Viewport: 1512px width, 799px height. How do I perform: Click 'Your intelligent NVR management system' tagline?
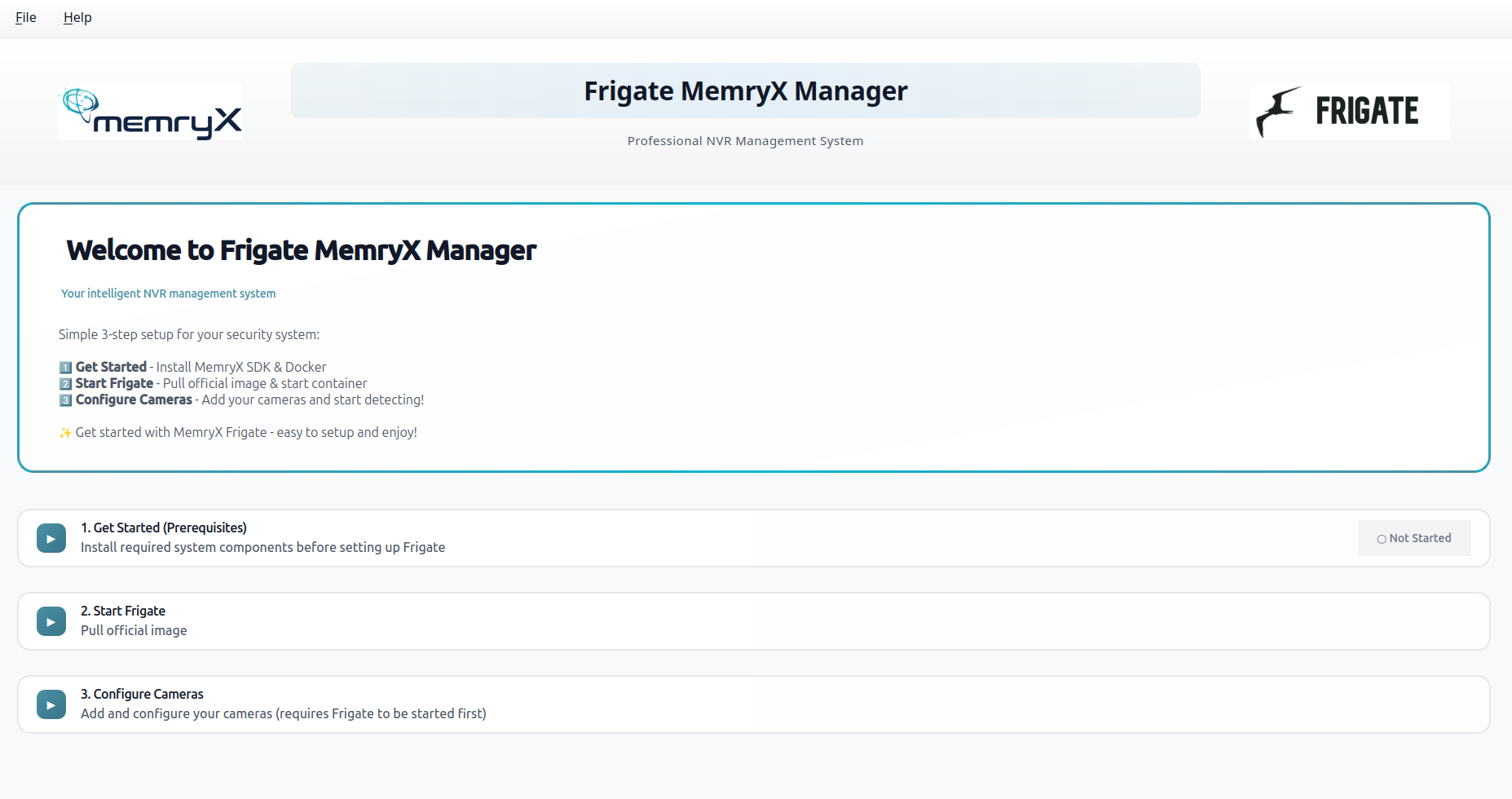pyautogui.click(x=169, y=294)
